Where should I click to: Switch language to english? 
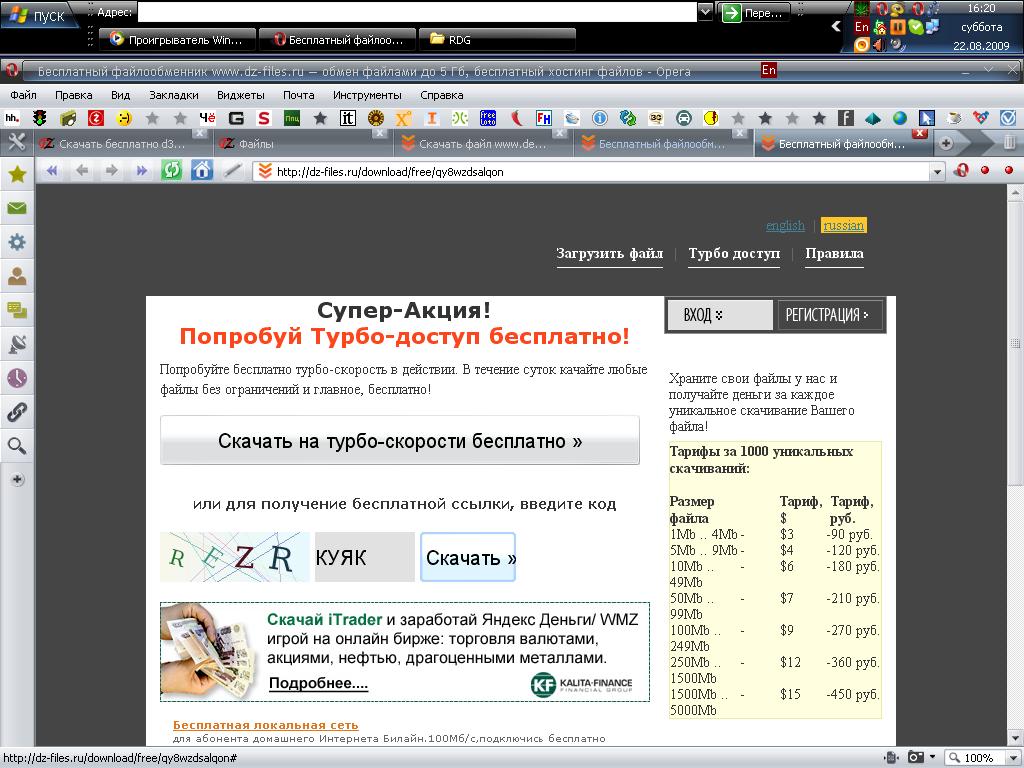click(785, 225)
